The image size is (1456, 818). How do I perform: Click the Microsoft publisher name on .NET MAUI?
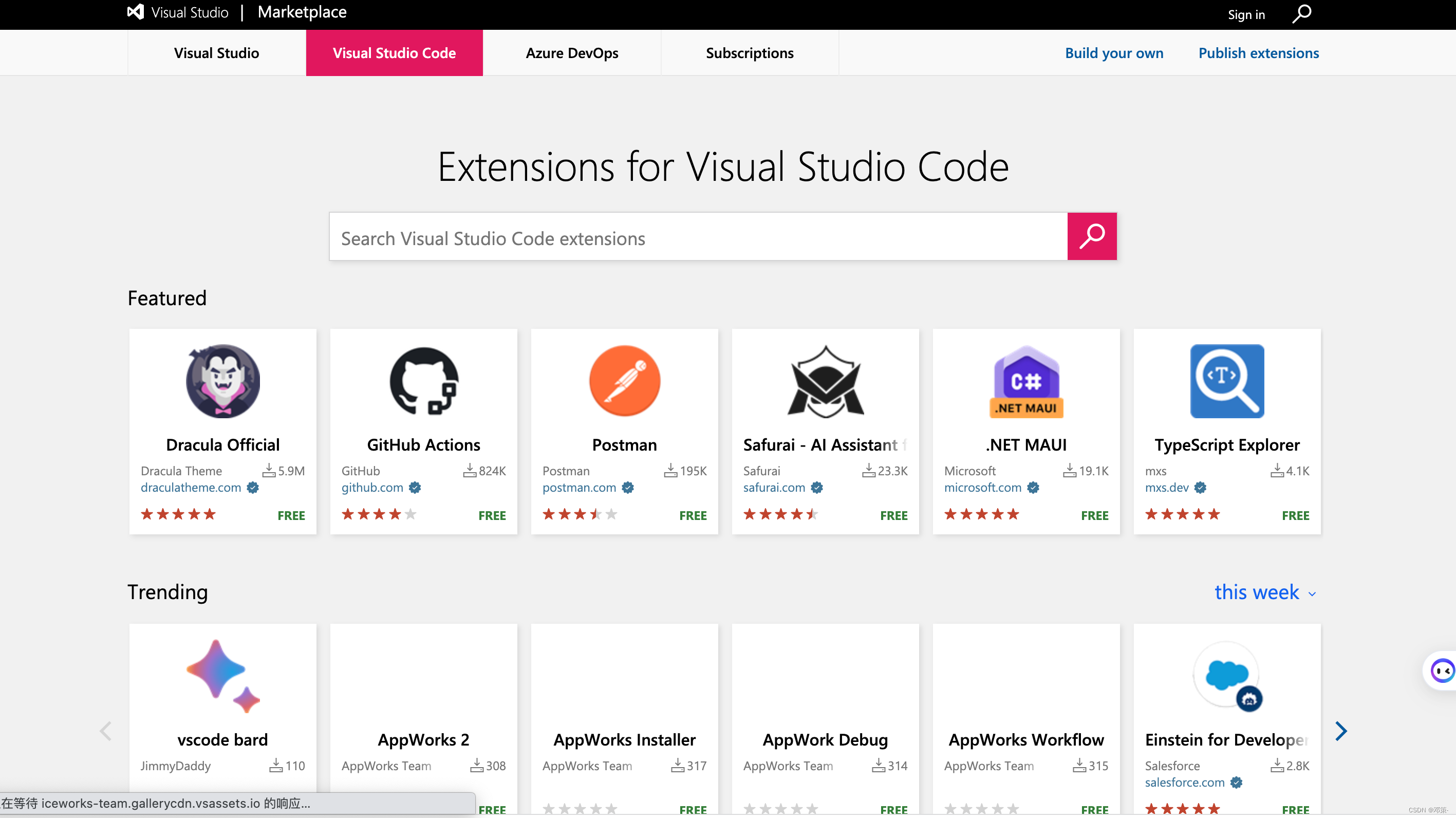(970, 470)
